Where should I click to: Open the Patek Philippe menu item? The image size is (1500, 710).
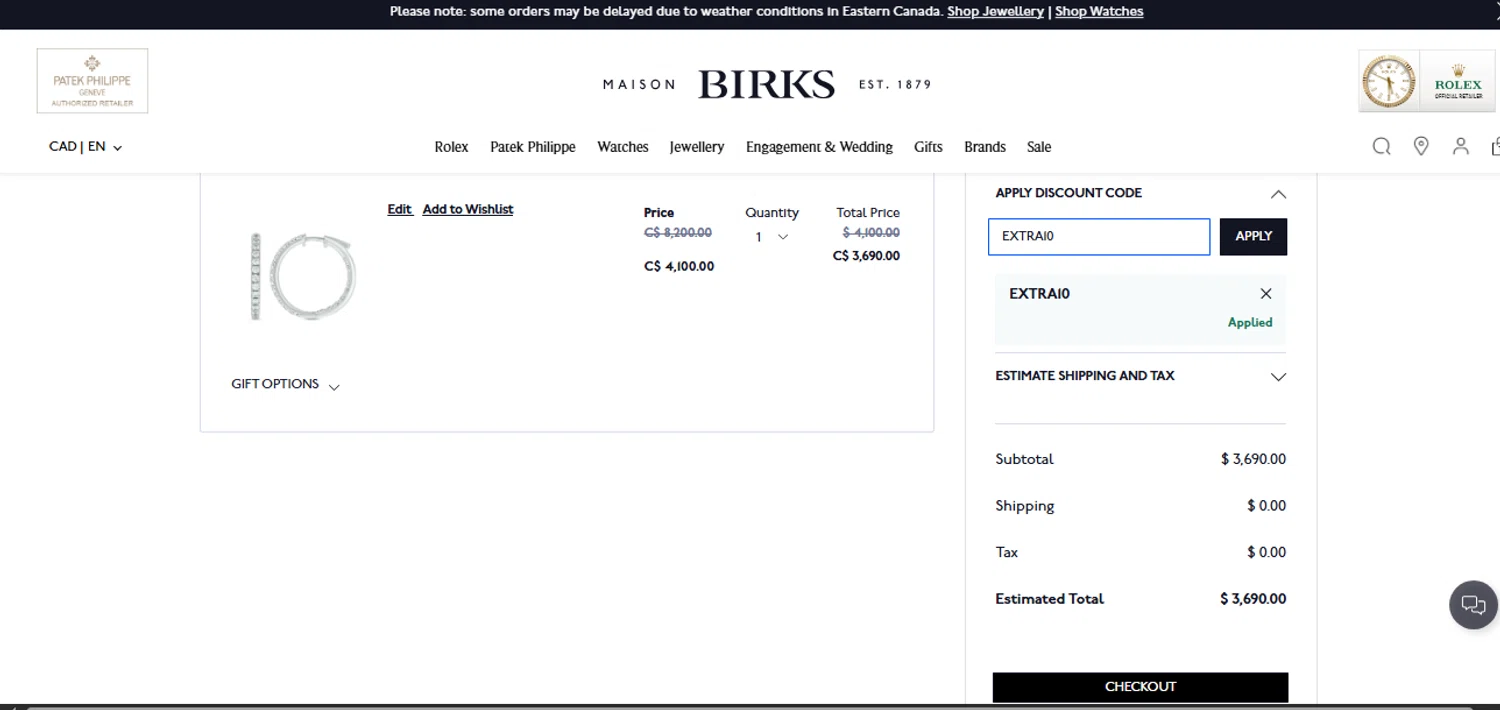[x=533, y=147]
